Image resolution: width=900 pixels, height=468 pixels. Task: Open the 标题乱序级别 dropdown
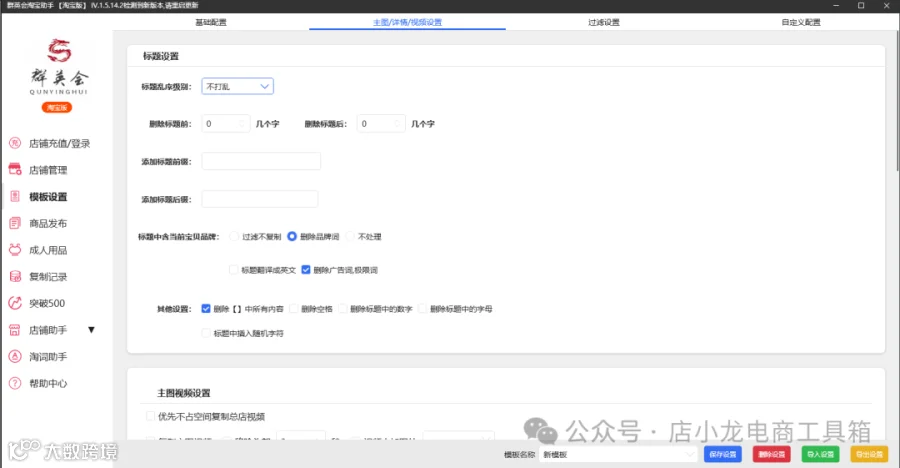(238, 86)
